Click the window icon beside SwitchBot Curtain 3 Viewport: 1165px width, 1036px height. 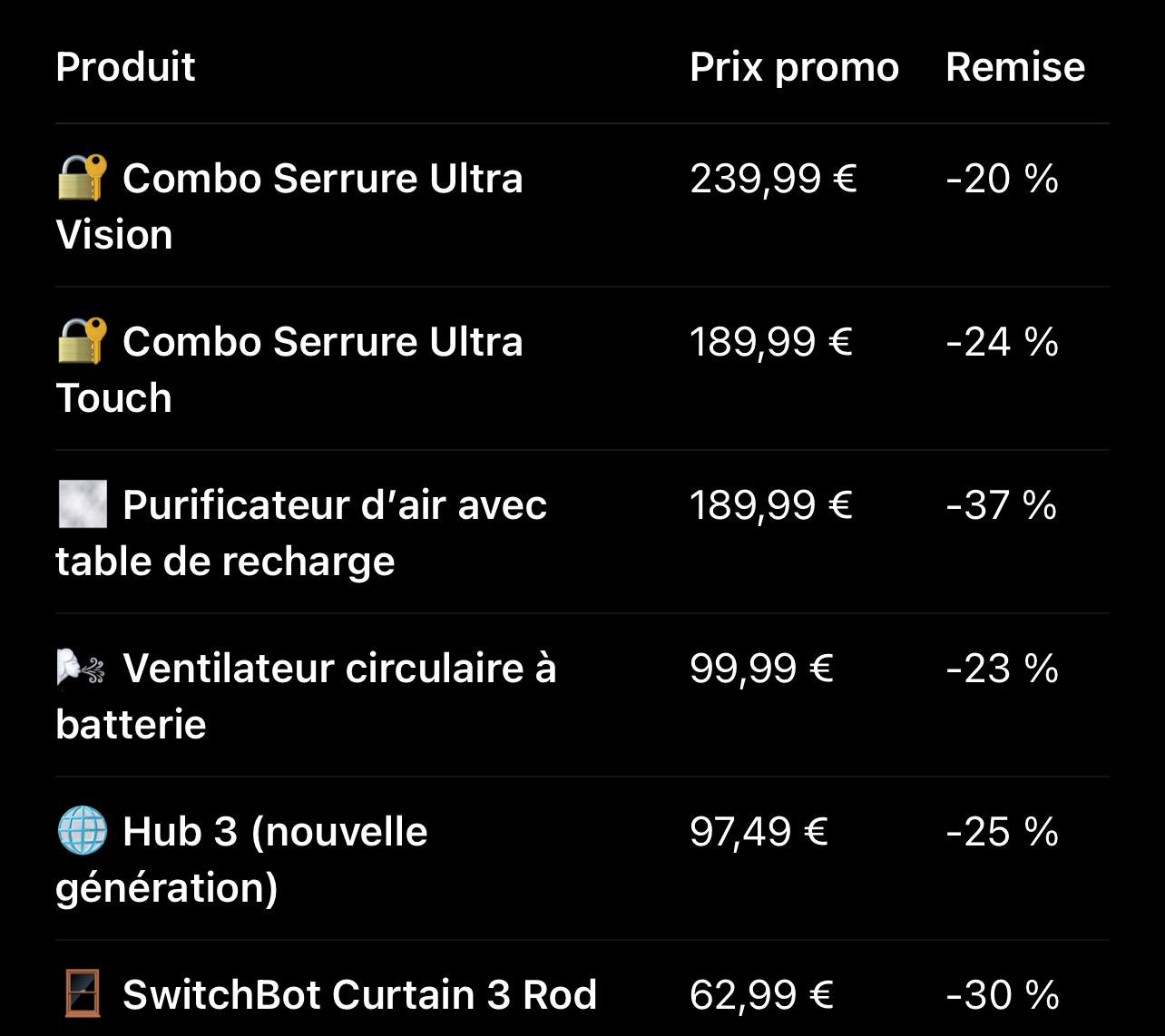point(83,994)
